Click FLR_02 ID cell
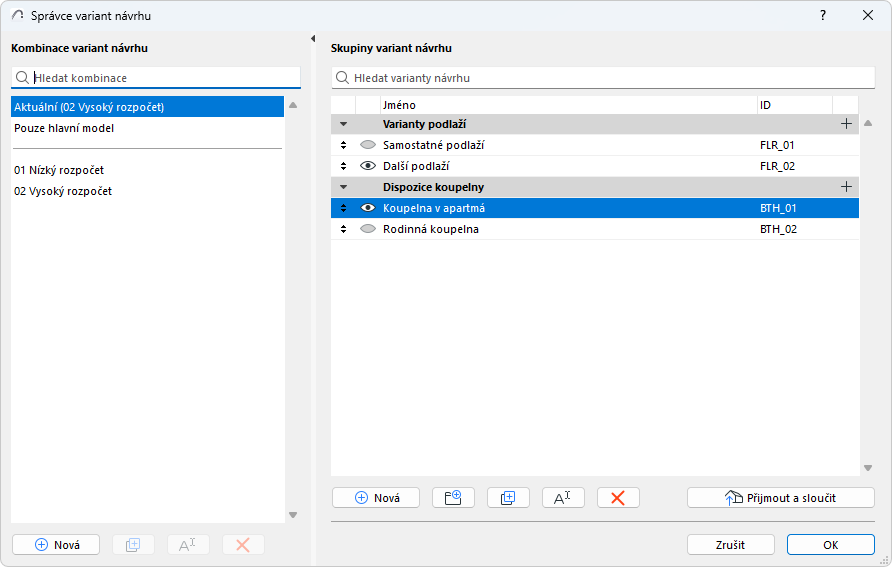This screenshot has height=567, width=892. (x=778, y=166)
